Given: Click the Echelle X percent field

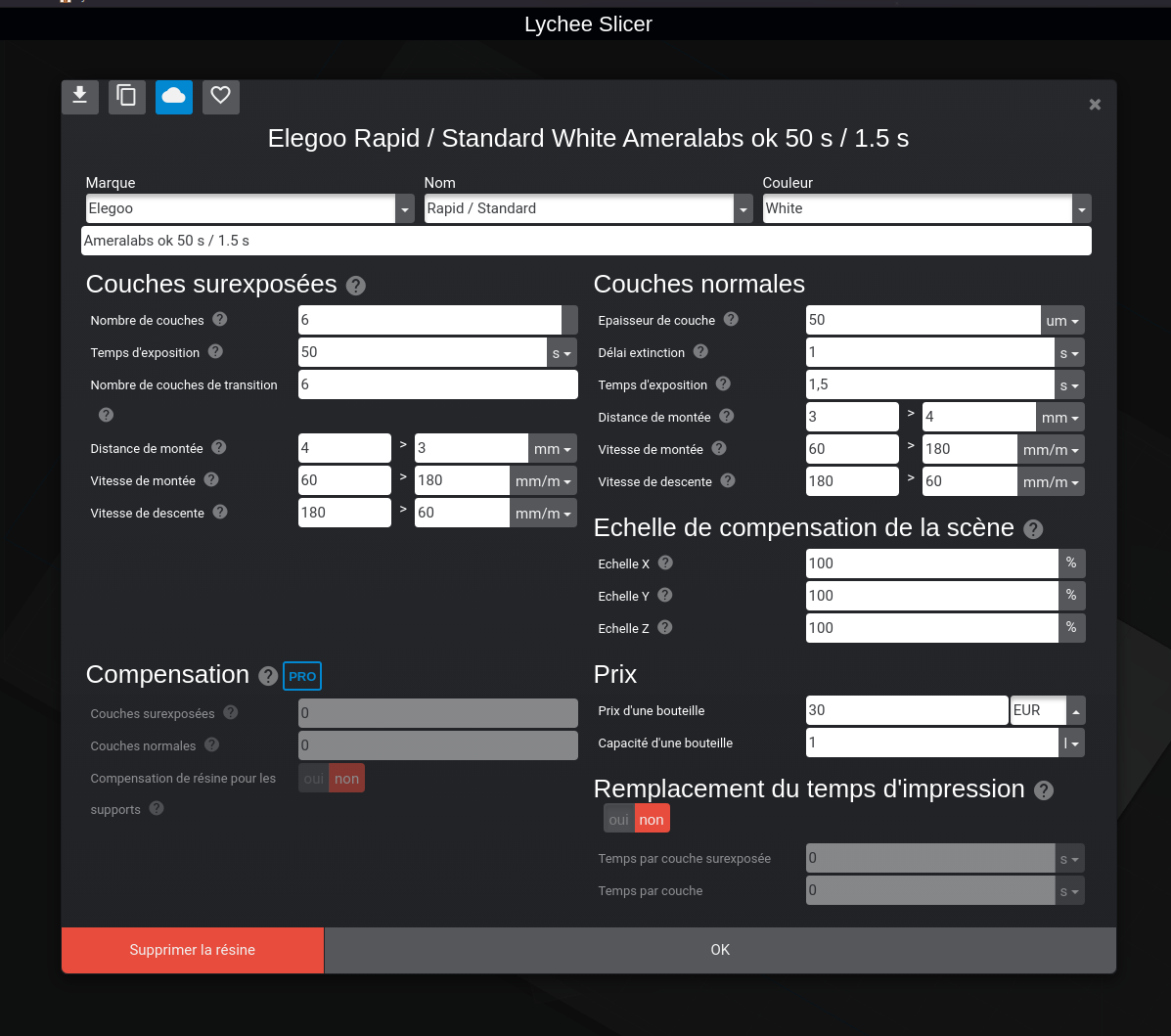Looking at the screenshot, I should [932, 563].
